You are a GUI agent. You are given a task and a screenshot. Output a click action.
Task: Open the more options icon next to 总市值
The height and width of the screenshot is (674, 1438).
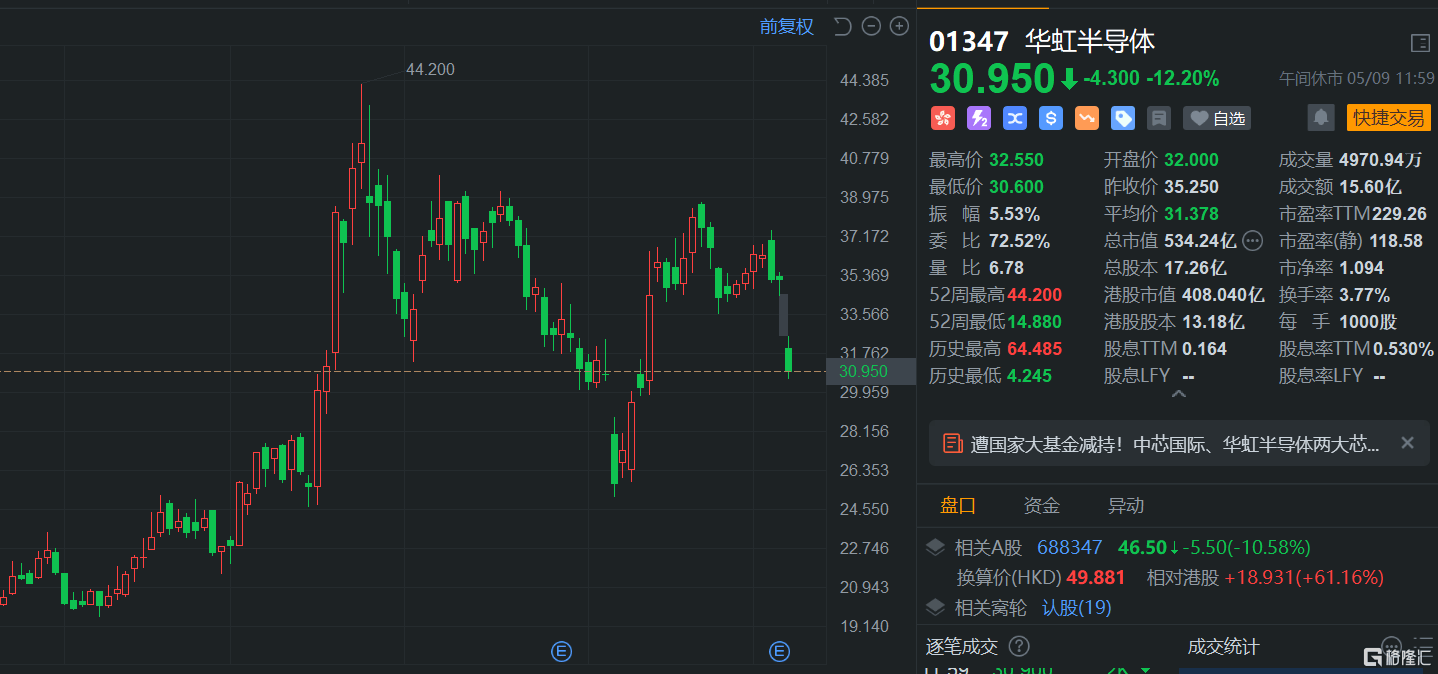click(x=1253, y=241)
